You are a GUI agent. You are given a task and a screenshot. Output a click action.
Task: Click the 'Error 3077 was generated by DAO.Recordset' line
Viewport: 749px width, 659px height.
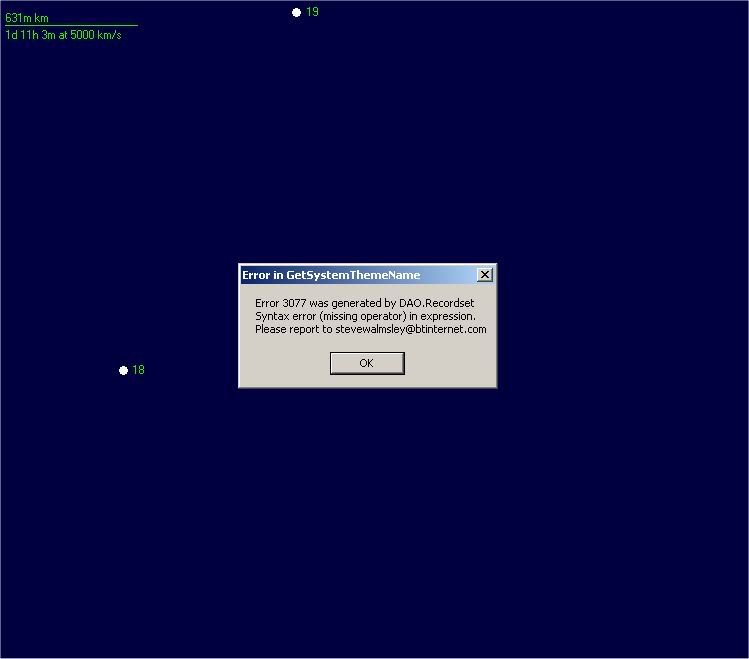(364, 303)
